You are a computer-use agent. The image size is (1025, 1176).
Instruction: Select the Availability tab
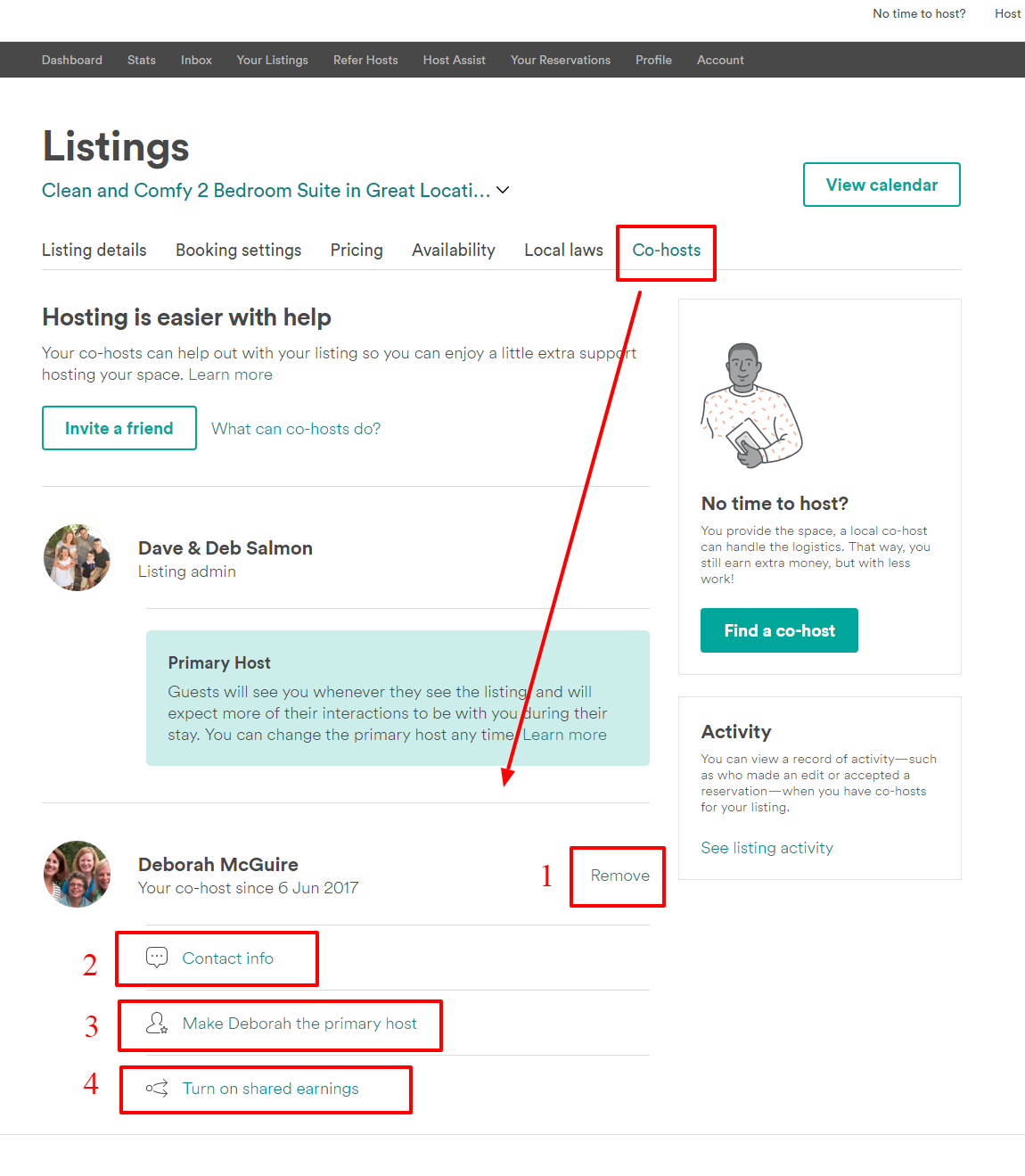pos(453,251)
